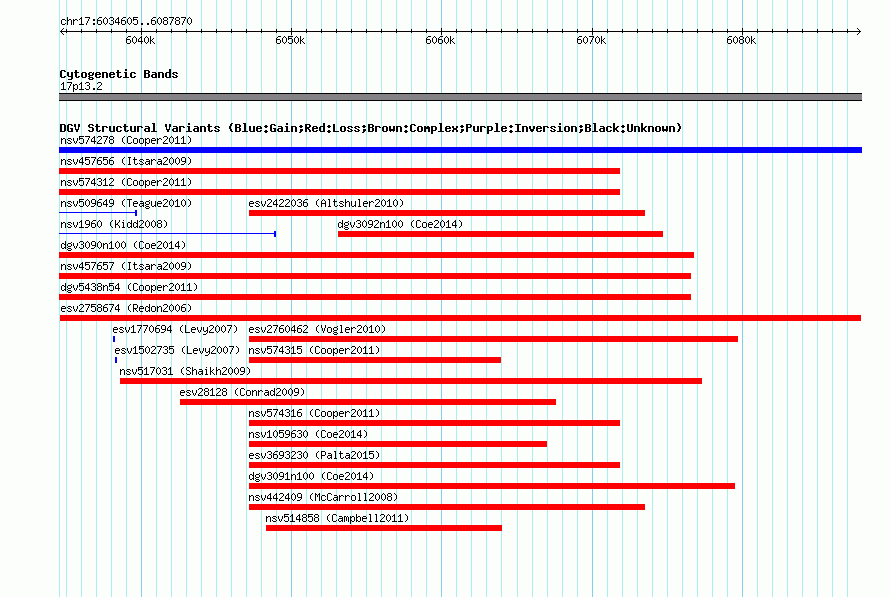Viewport: 890px width, 597px height.
Task: Open dgv5438n54 (Cooper2011) variant
Action: click(x=129, y=287)
